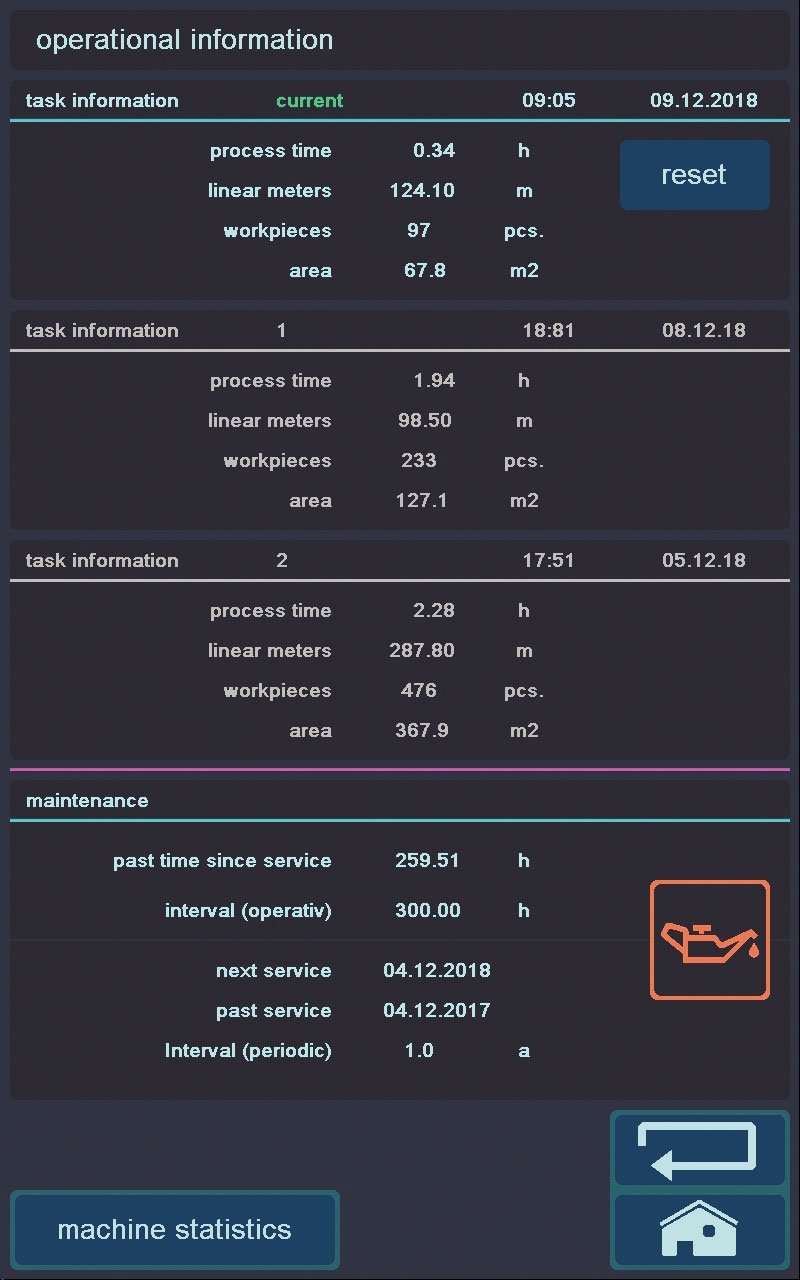Image resolution: width=800 pixels, height=1280 pixels.
Task: Click the operational information title
Action: tap(185, 40)
